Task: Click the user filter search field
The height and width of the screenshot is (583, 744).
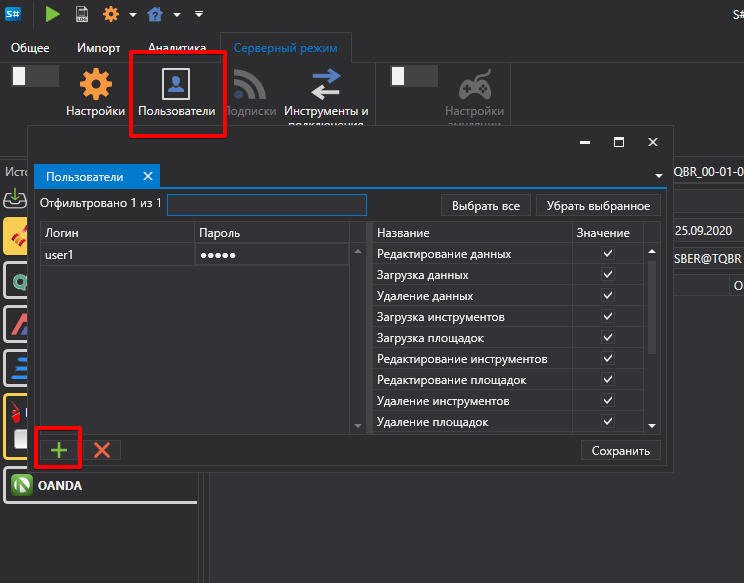Action: [x=267, y=205]
